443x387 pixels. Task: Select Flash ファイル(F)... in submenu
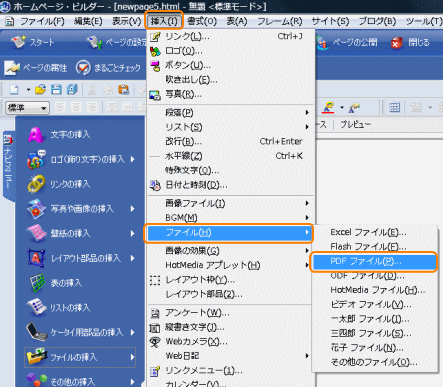(x=375, y=247)
